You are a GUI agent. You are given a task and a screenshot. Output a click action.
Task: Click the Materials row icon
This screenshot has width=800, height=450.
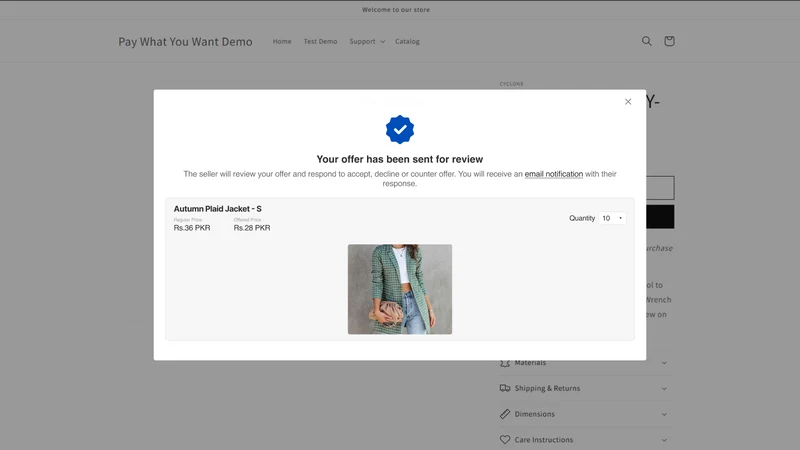point(505,363)
